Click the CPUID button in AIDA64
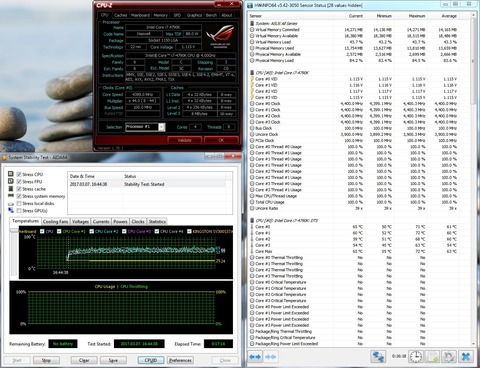This screenshot has width=480, height=368. [x=151, y=360]
